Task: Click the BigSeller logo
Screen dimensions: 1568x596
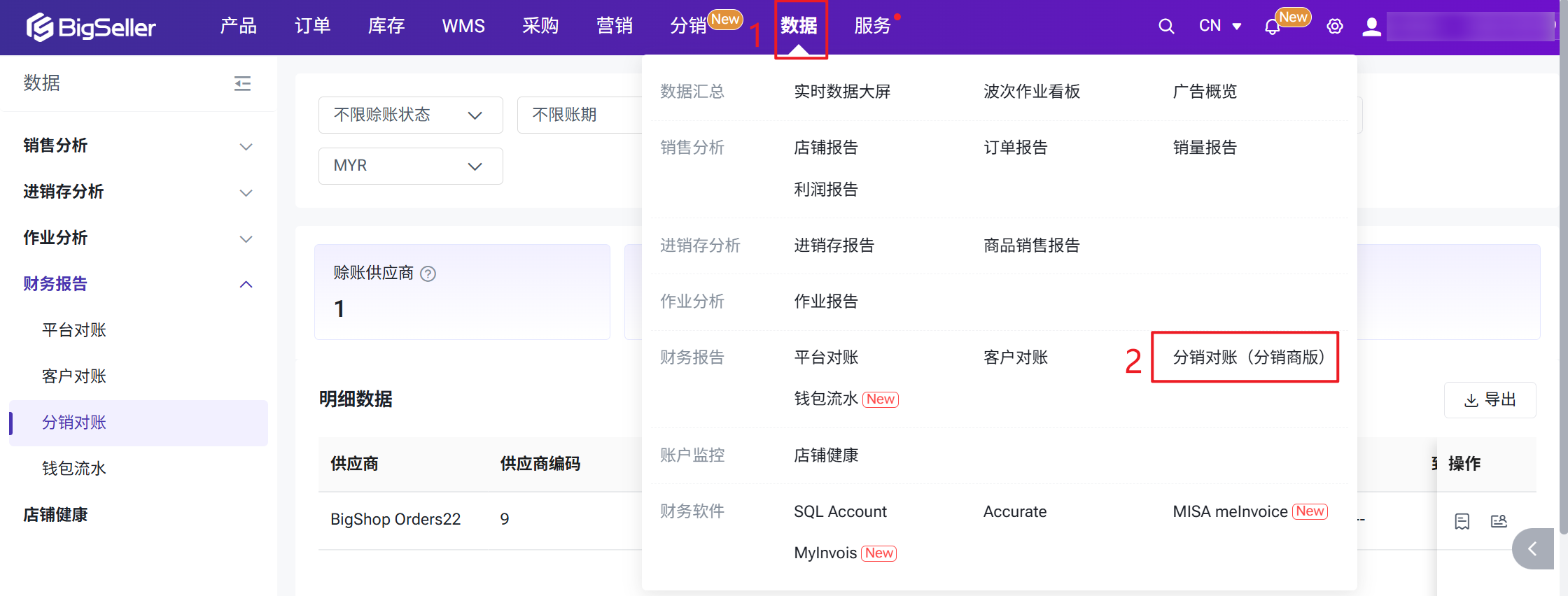Action: [x=91, y=27]
